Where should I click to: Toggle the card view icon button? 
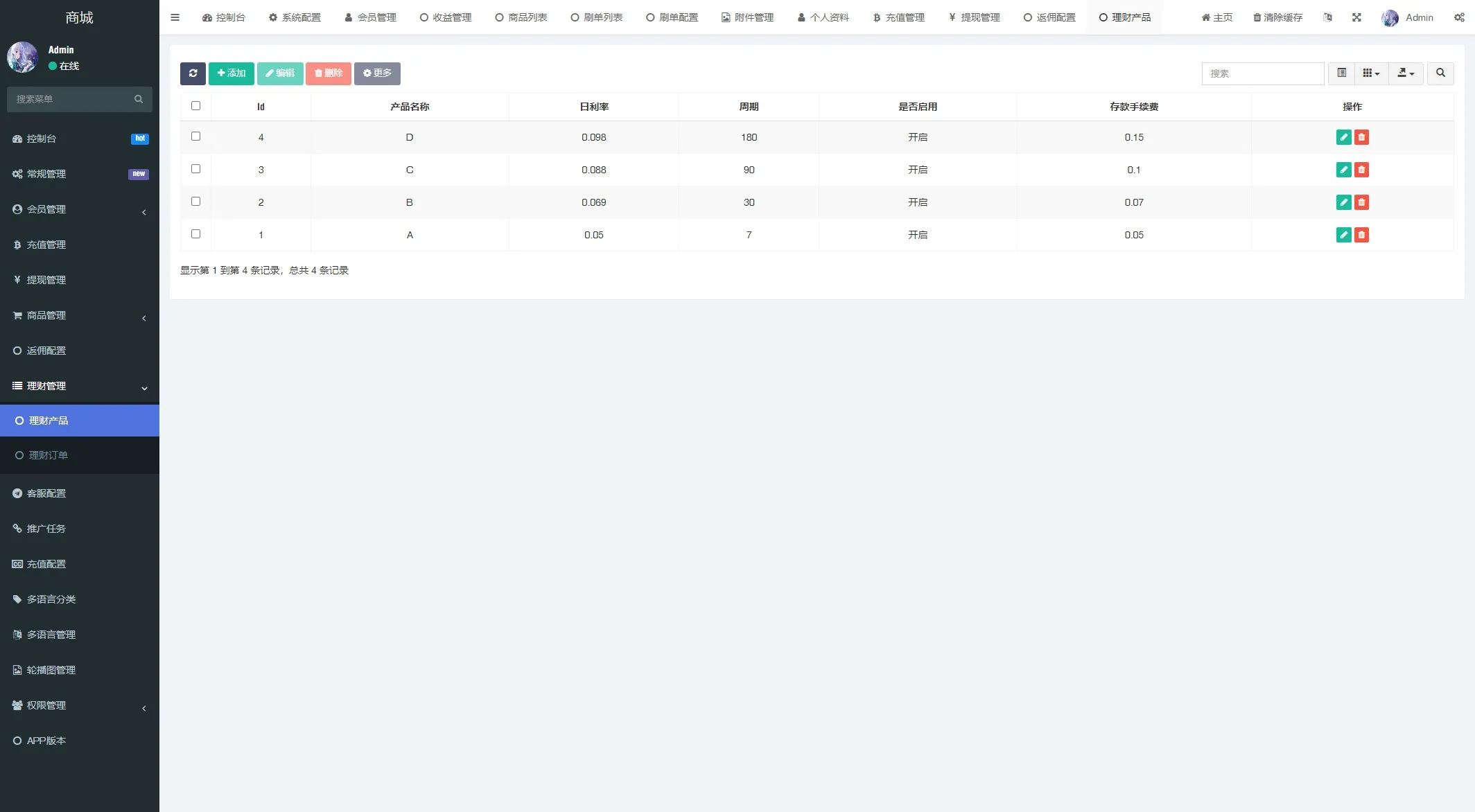[x=1341, y=73]
